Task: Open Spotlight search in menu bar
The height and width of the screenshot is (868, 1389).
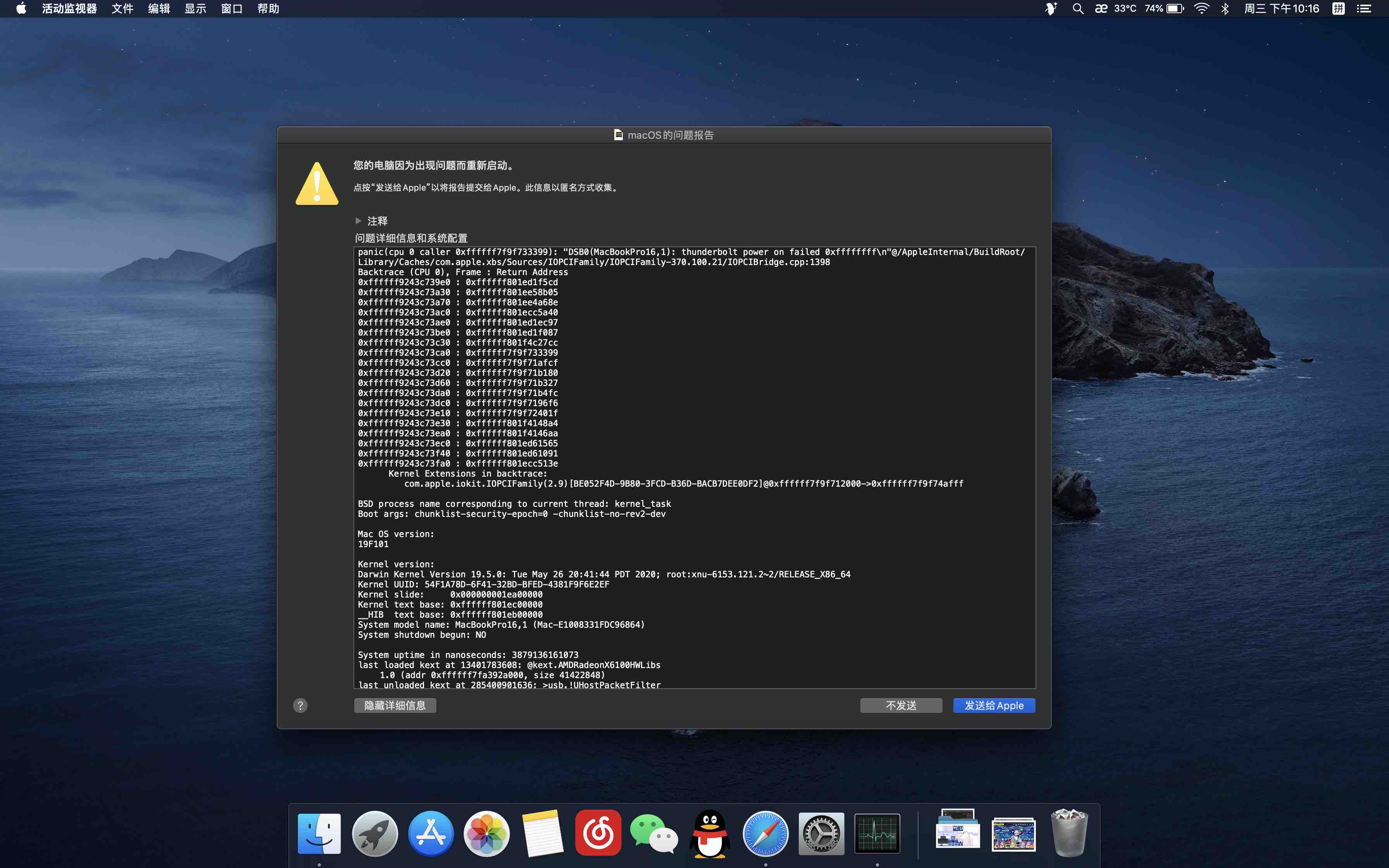Action: (x=1078, y=9)
